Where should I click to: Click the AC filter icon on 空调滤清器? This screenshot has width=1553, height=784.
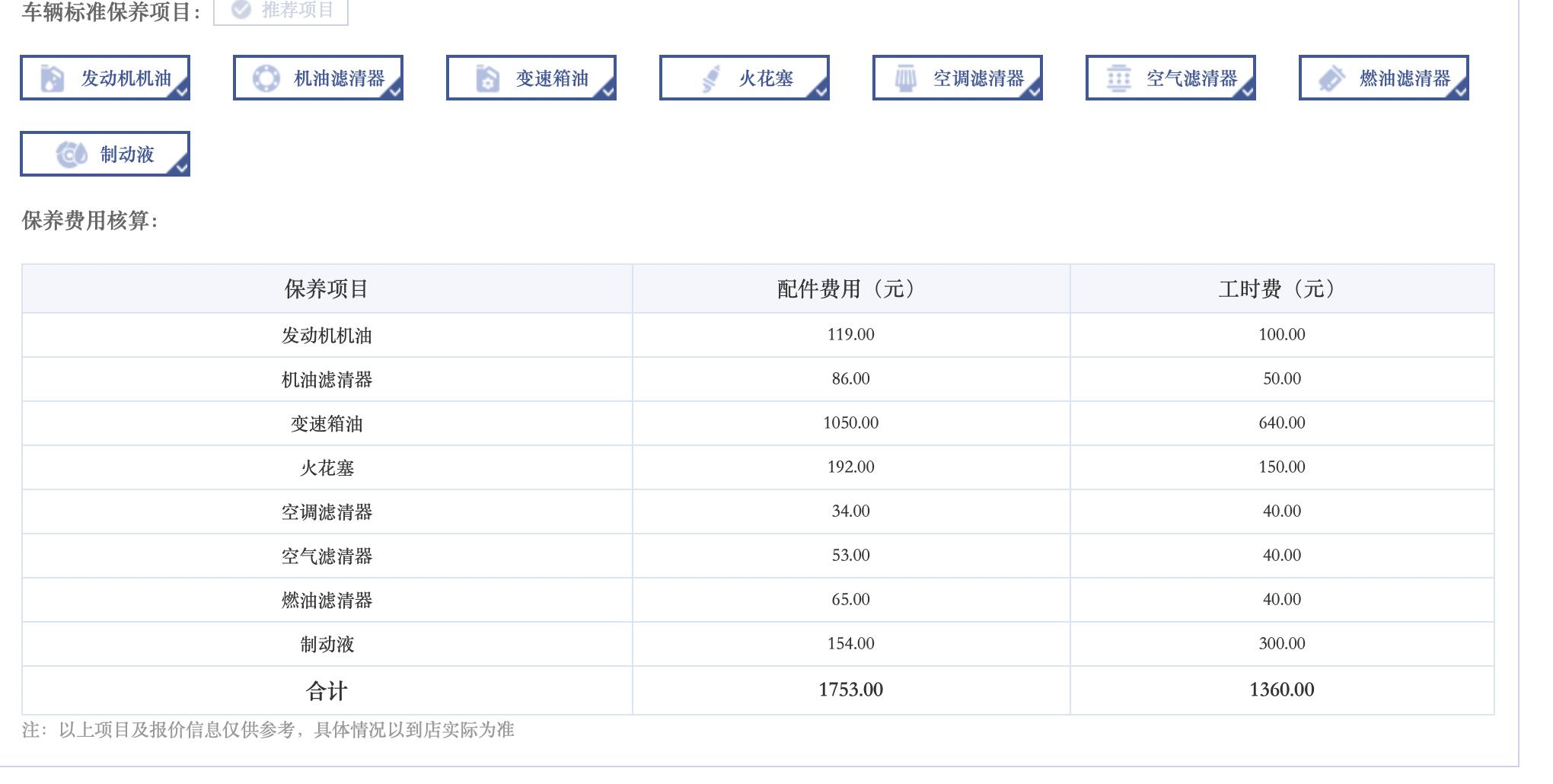[905, 77]
